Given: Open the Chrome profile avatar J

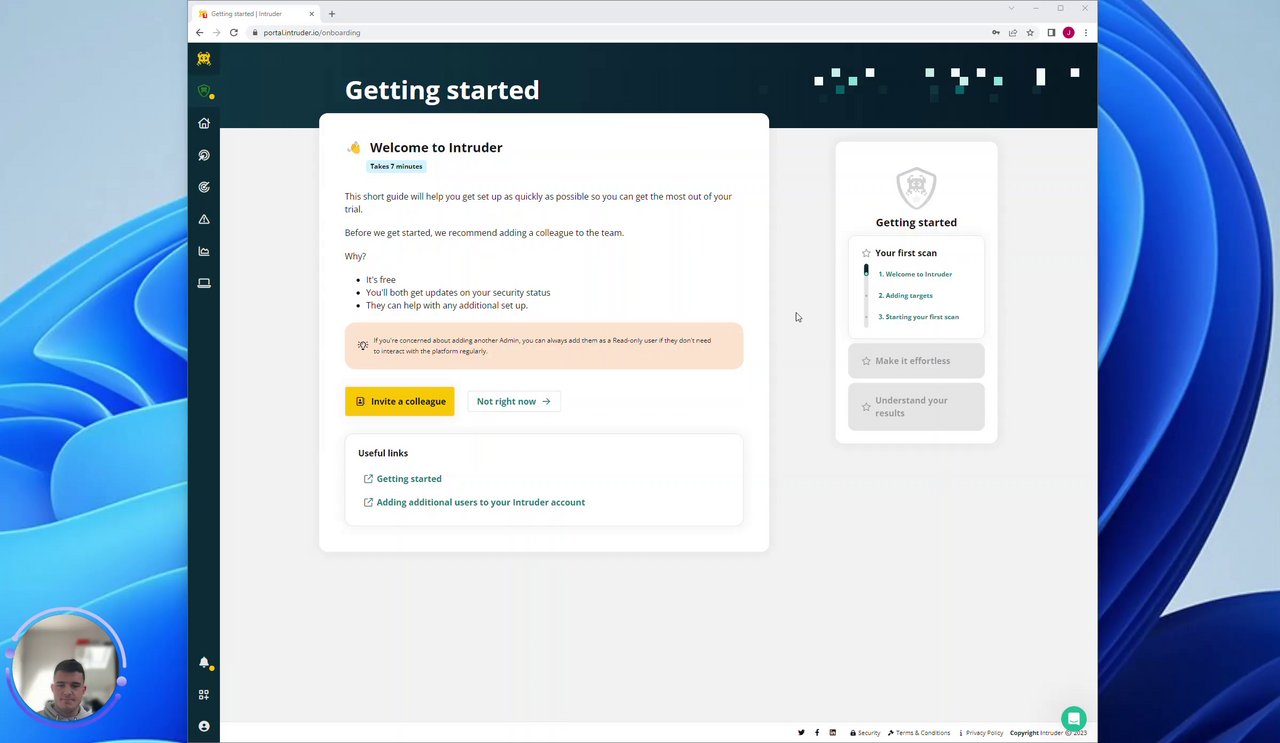Looking at the screenshot, I should [1068, 32].
